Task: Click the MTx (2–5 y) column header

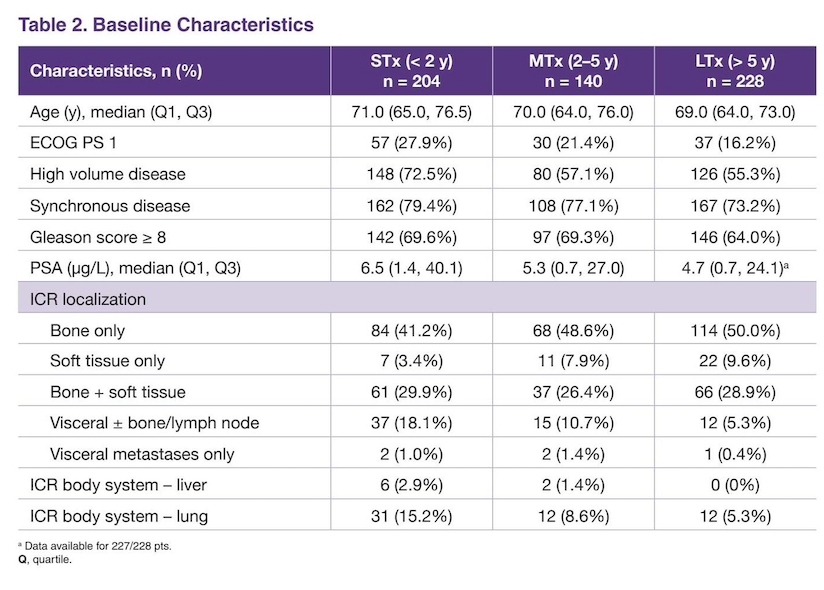Action: coord(573,71)
